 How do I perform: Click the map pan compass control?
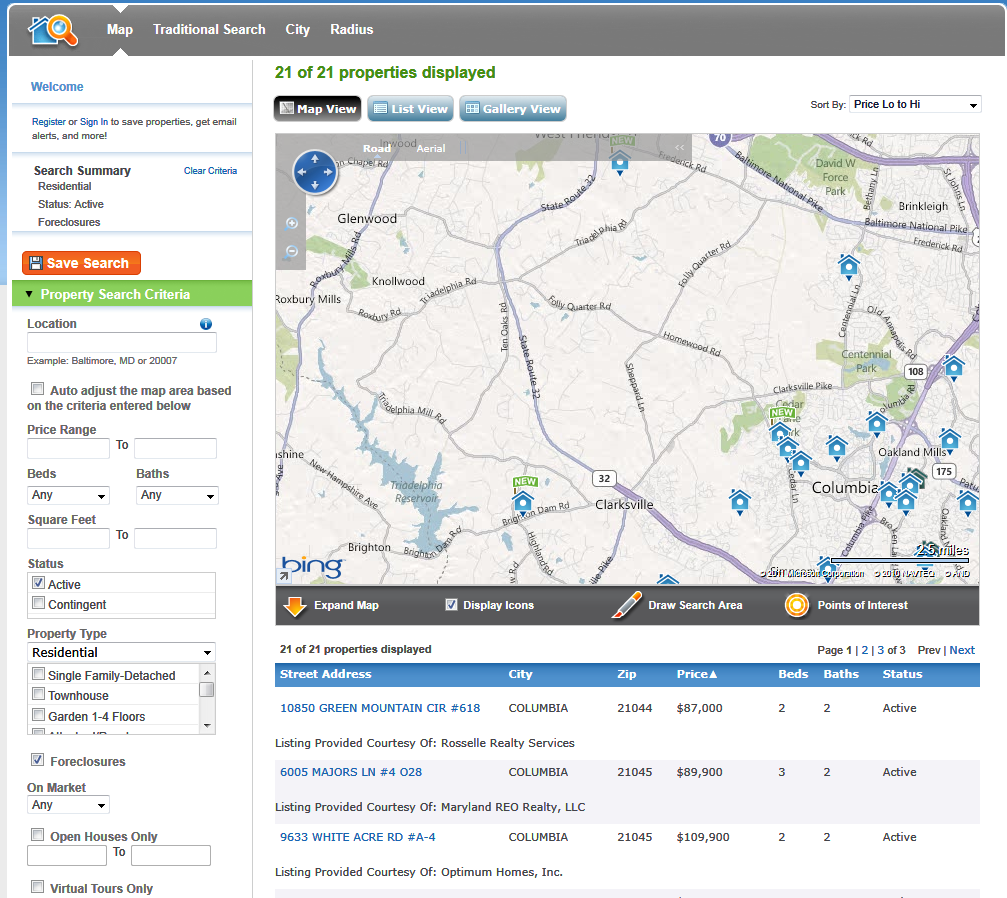click(x=315, y=172)
